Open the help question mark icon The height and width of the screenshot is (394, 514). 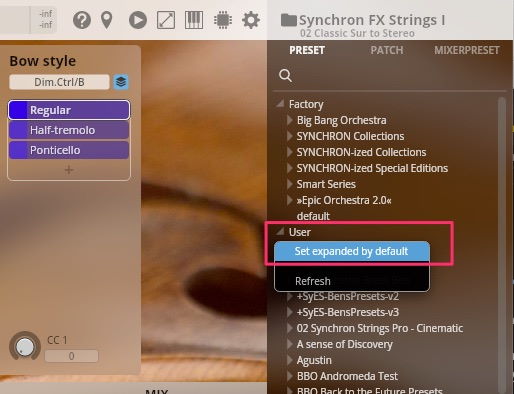[x=82, y=20]
